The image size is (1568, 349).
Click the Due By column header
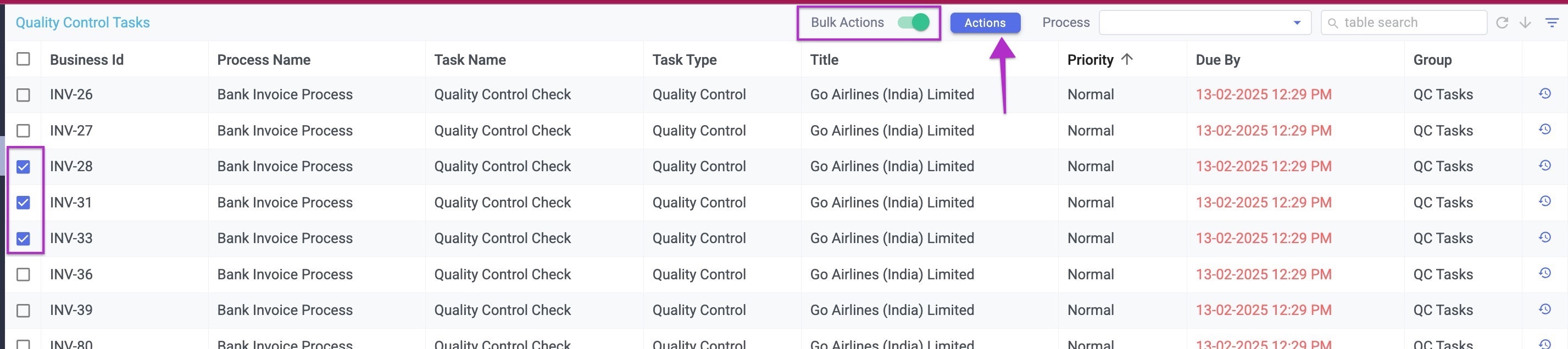pos(1217,60)
